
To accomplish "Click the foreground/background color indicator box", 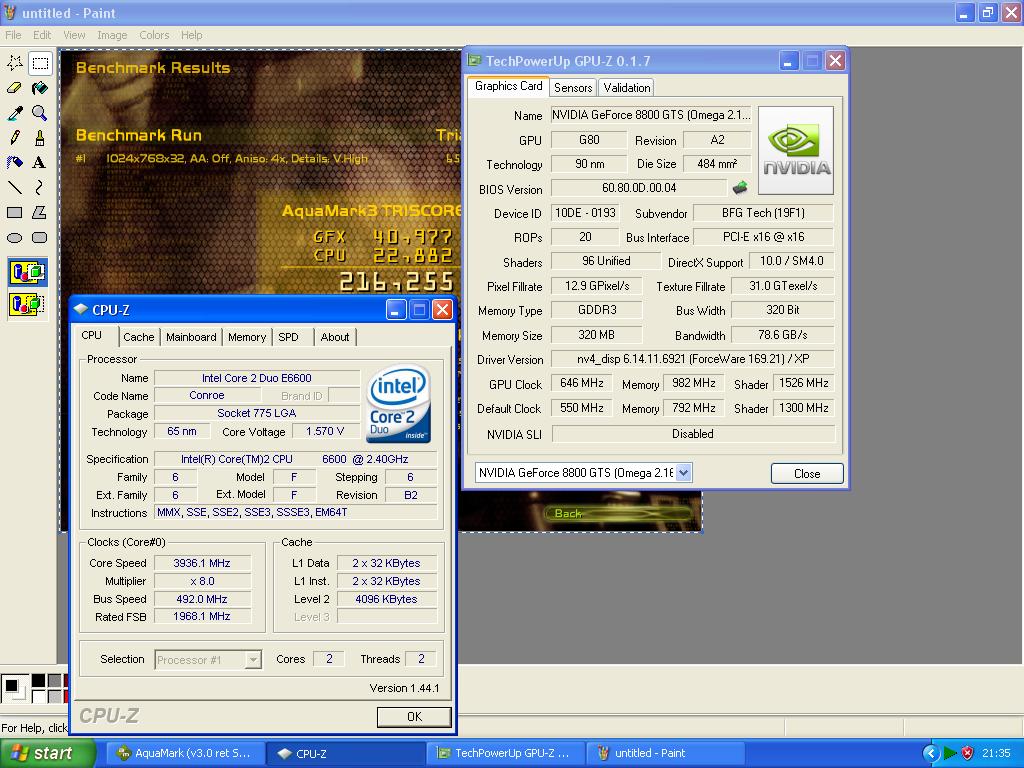I will (14, 688).
